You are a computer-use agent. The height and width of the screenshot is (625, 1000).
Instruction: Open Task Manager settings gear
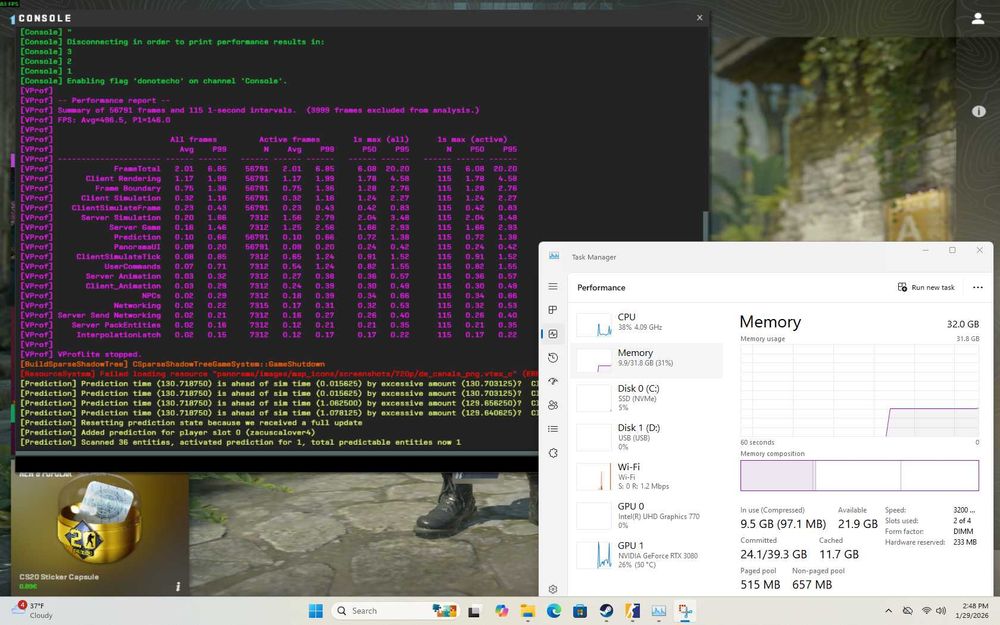(553, 589)
